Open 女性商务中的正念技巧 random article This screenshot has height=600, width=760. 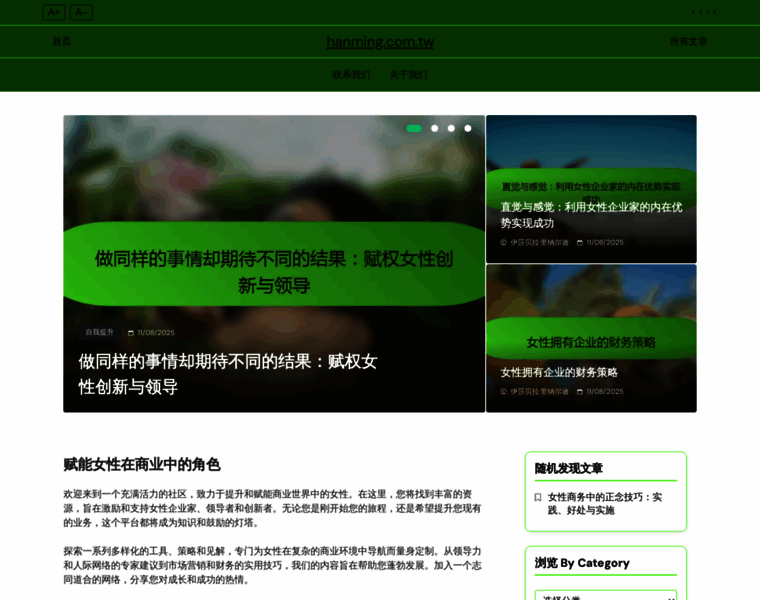605,504
